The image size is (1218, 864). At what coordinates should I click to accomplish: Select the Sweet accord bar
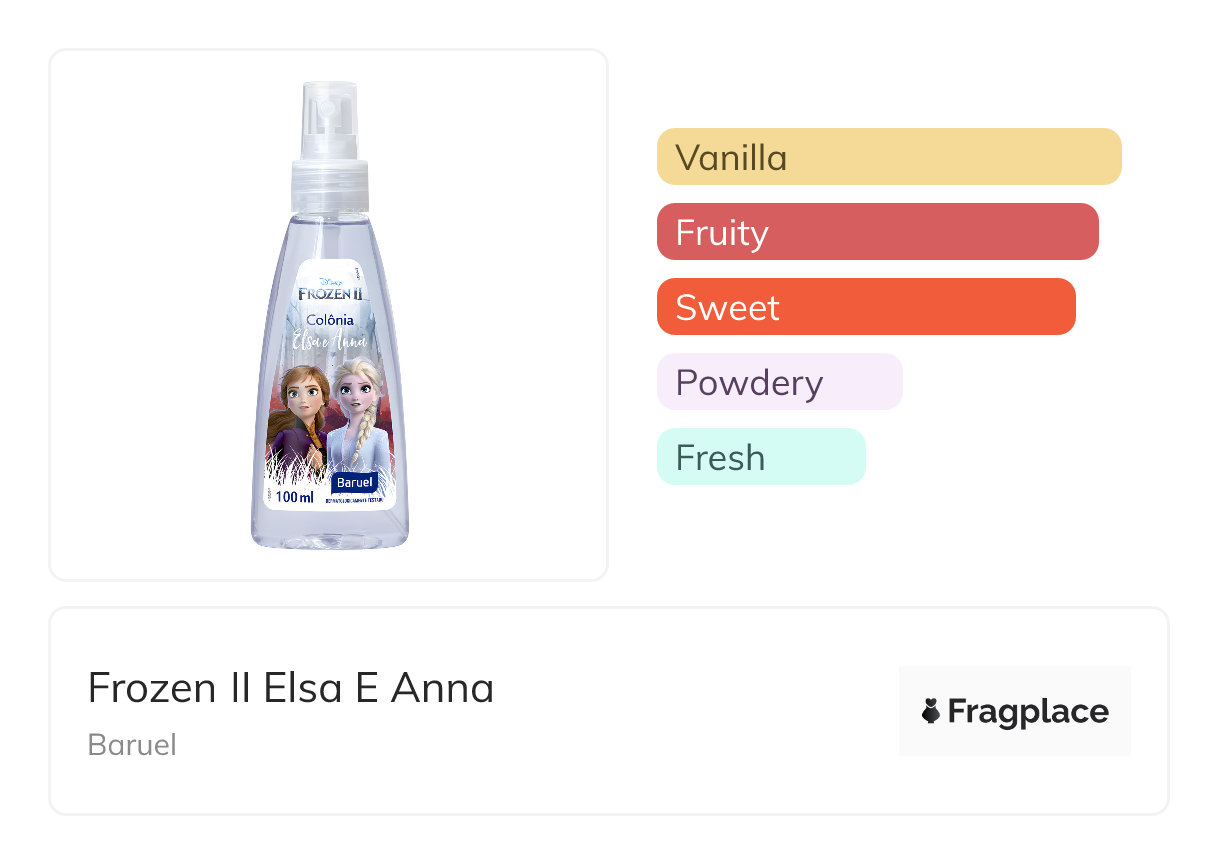(865, 307)
